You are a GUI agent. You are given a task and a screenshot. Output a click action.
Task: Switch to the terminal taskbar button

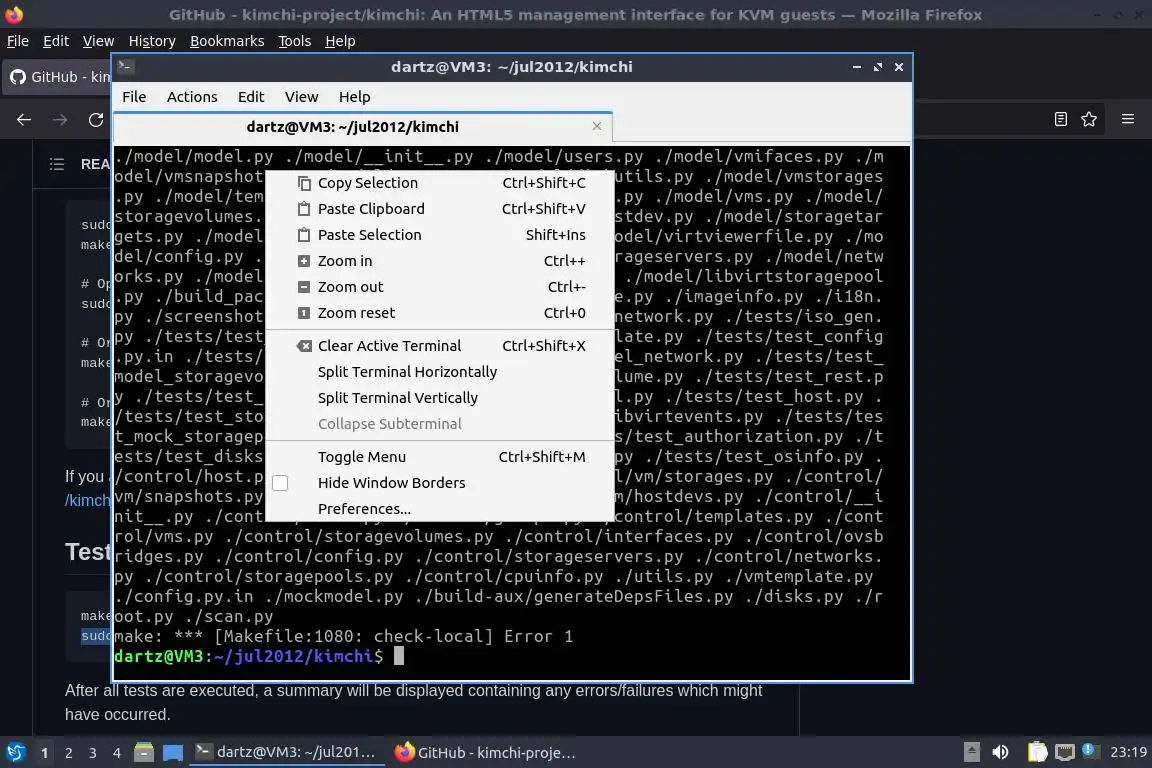287,753
